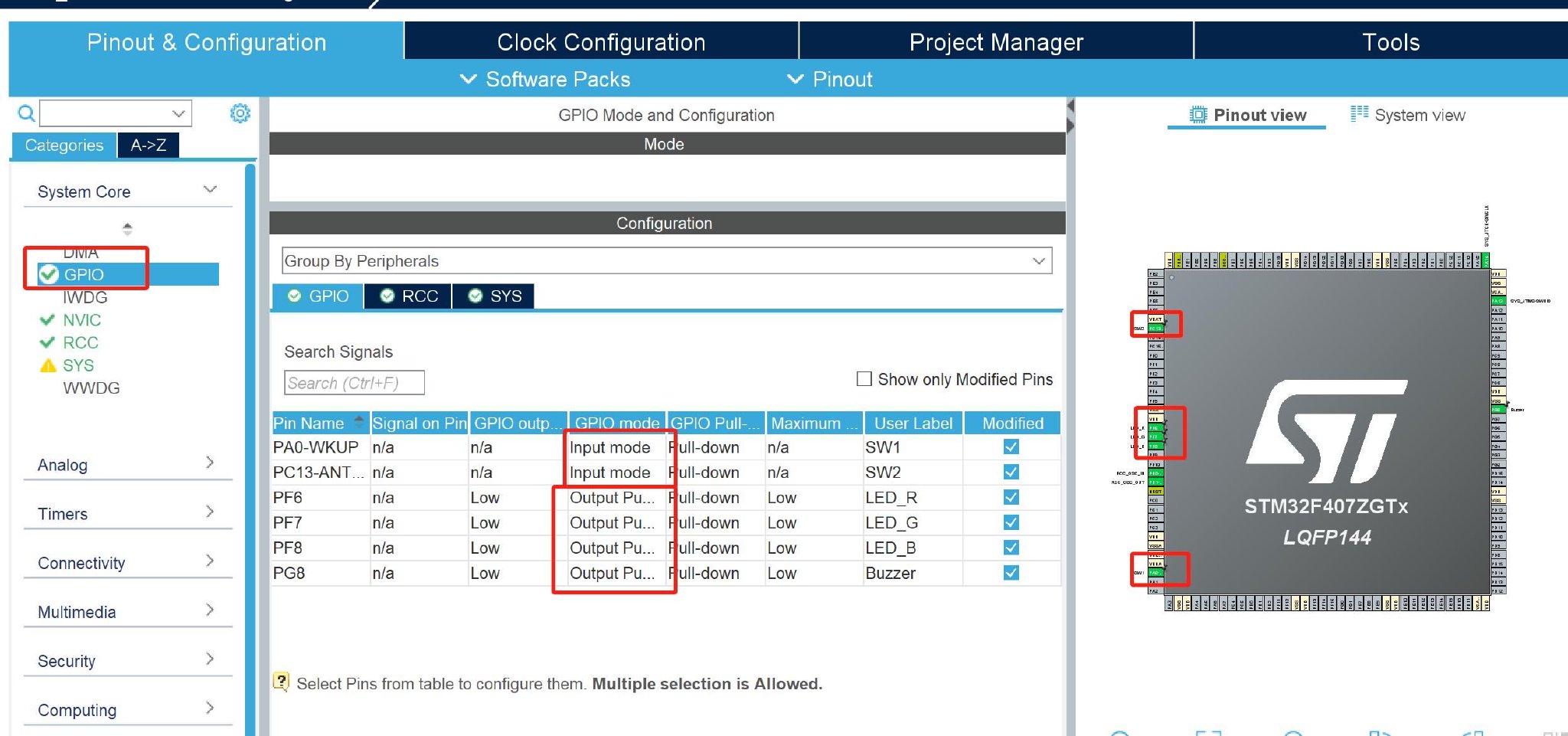
Task: Toggle Modified checkbox for PA0-WKUP row
Action: tap(1011, 447)
